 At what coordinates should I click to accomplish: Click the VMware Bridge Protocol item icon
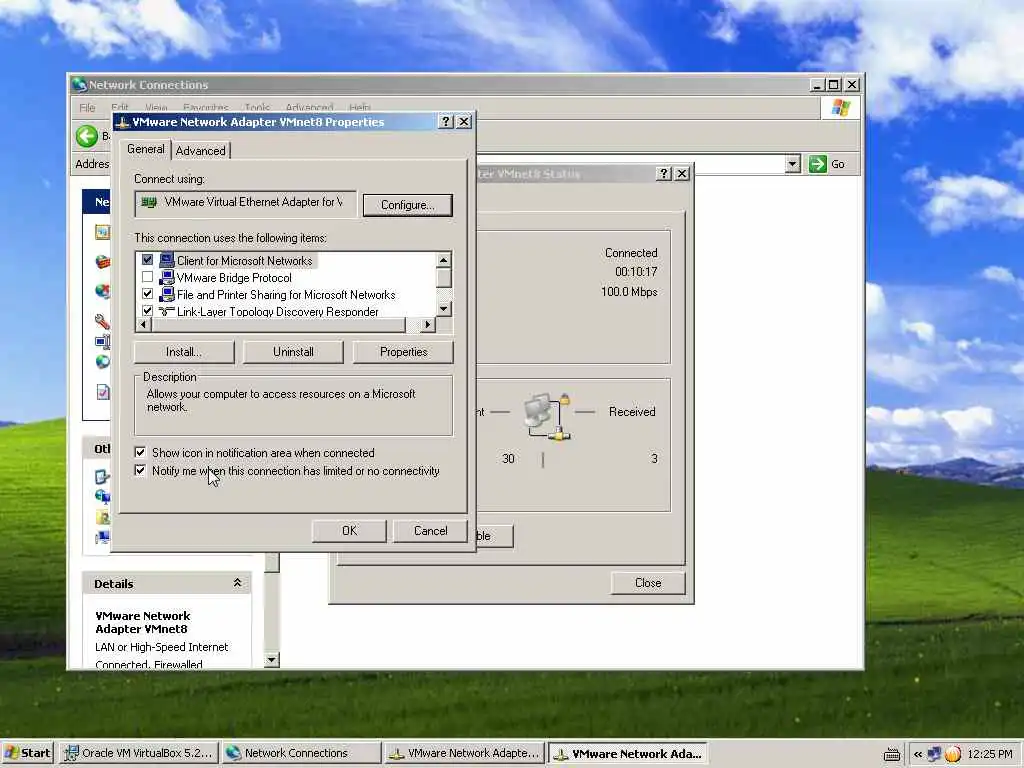[x=167, y=278]
